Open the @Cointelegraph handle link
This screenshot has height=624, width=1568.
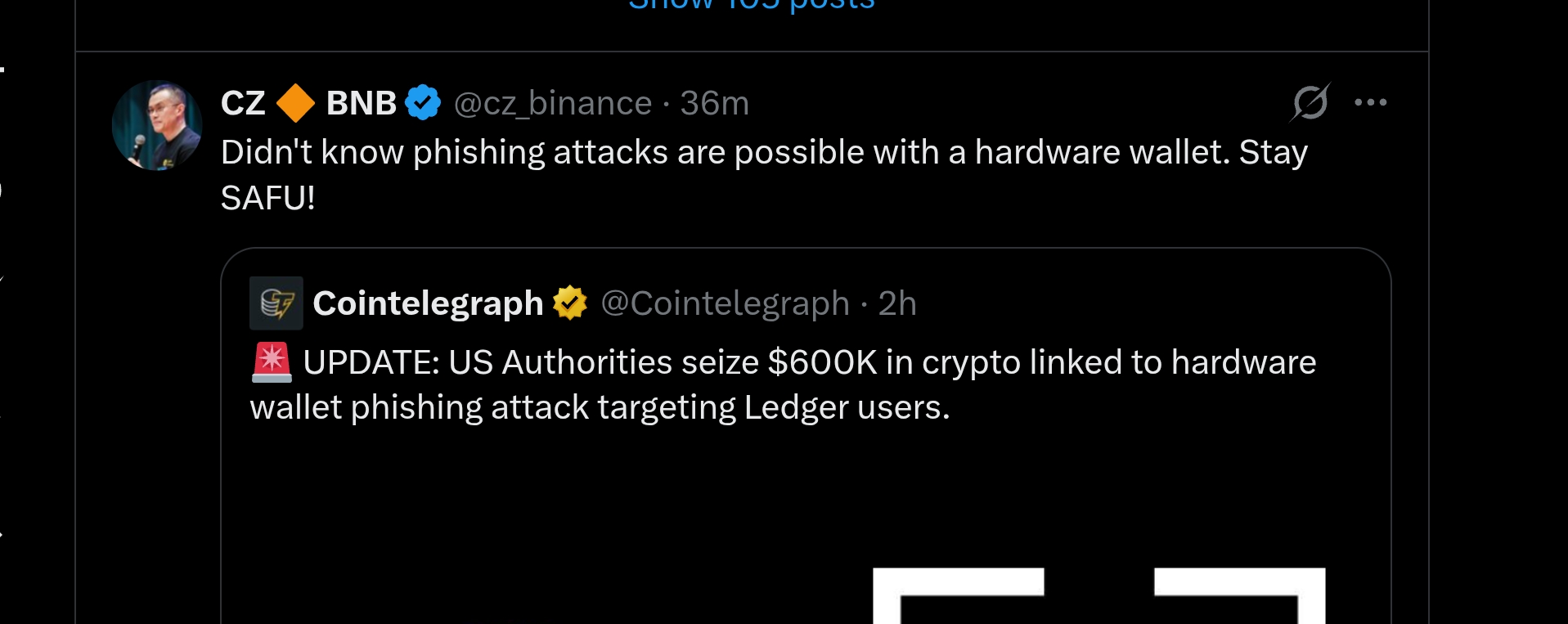725,303
